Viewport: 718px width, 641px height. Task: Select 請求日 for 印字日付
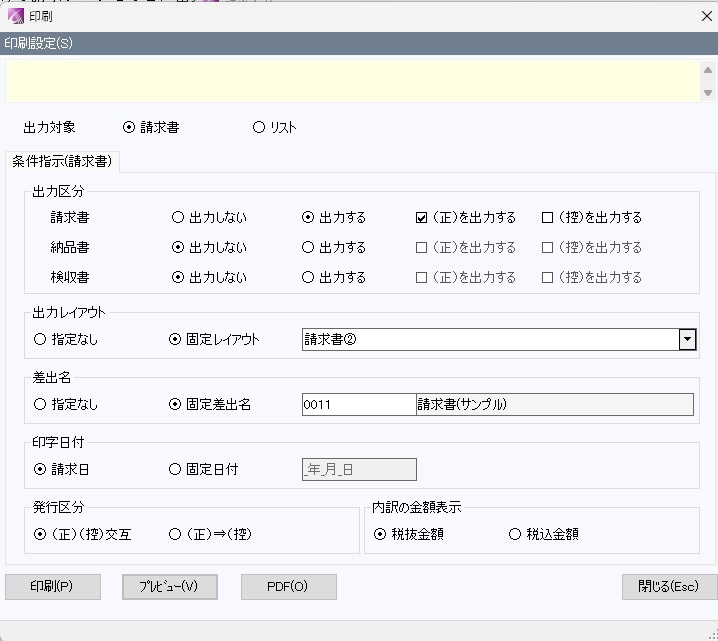[x=61, y=469]
